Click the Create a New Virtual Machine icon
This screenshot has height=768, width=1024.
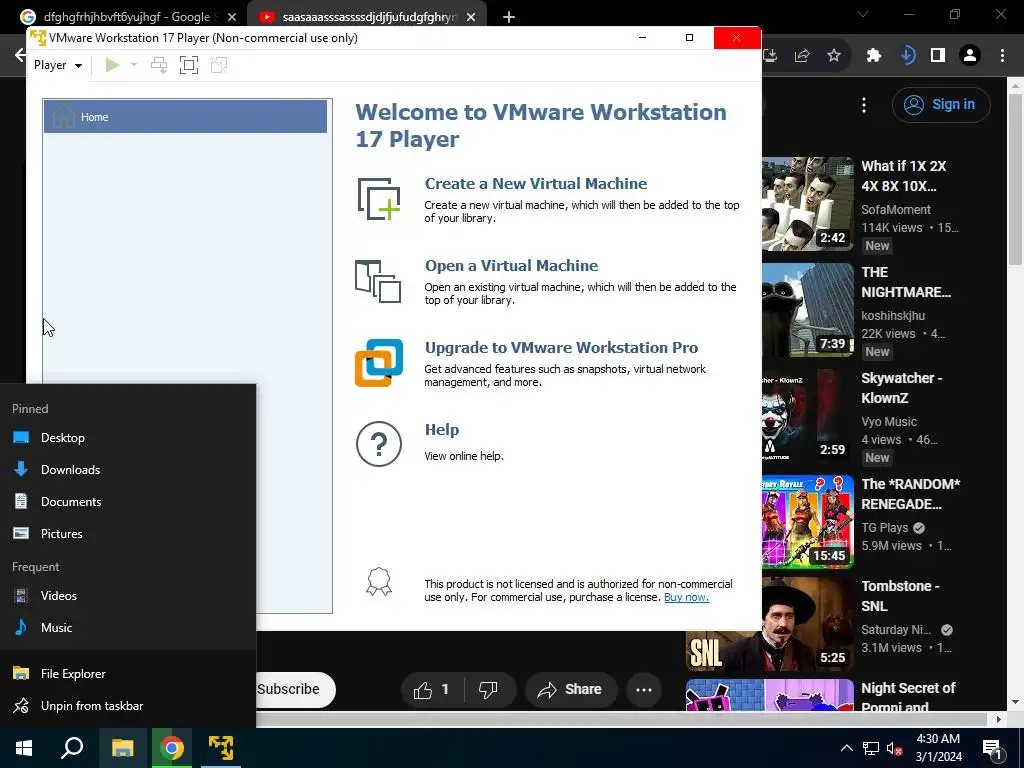click(x=379, y=199)
